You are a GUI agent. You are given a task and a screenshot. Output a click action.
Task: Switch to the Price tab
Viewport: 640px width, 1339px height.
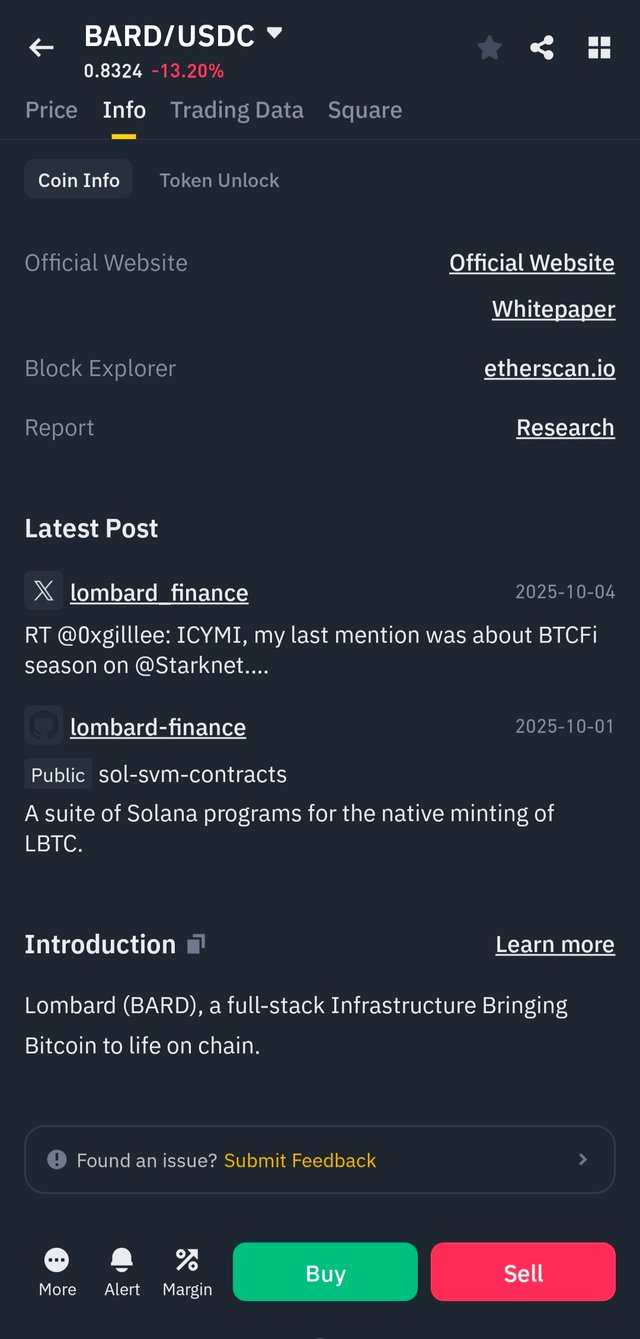pyautogui.click(x=51, y=110)
